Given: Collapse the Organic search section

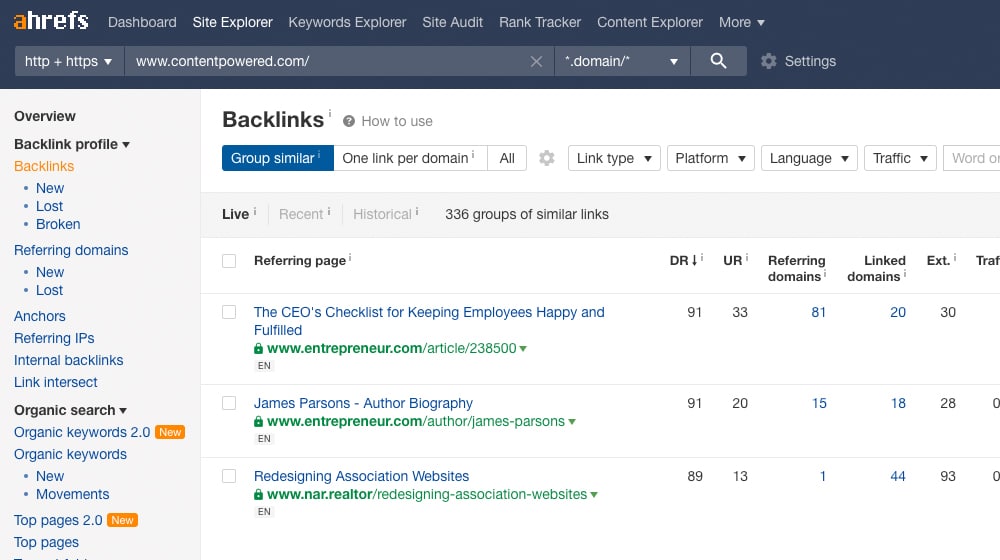Looking at the screenshot, I should pos(70,410).
